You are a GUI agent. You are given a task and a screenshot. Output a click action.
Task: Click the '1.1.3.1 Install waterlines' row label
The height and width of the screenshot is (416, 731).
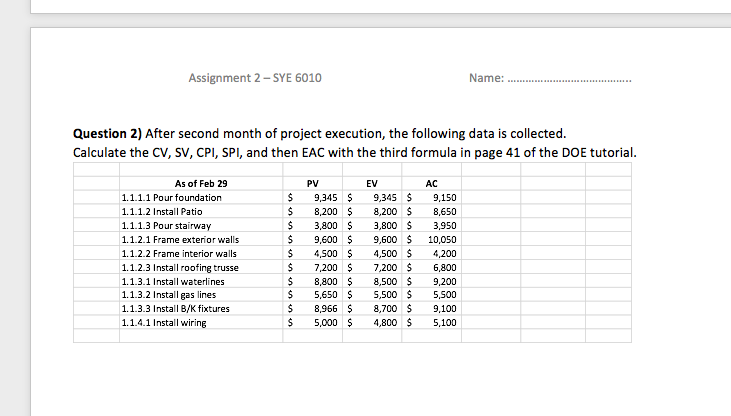[x=173, y=282]
